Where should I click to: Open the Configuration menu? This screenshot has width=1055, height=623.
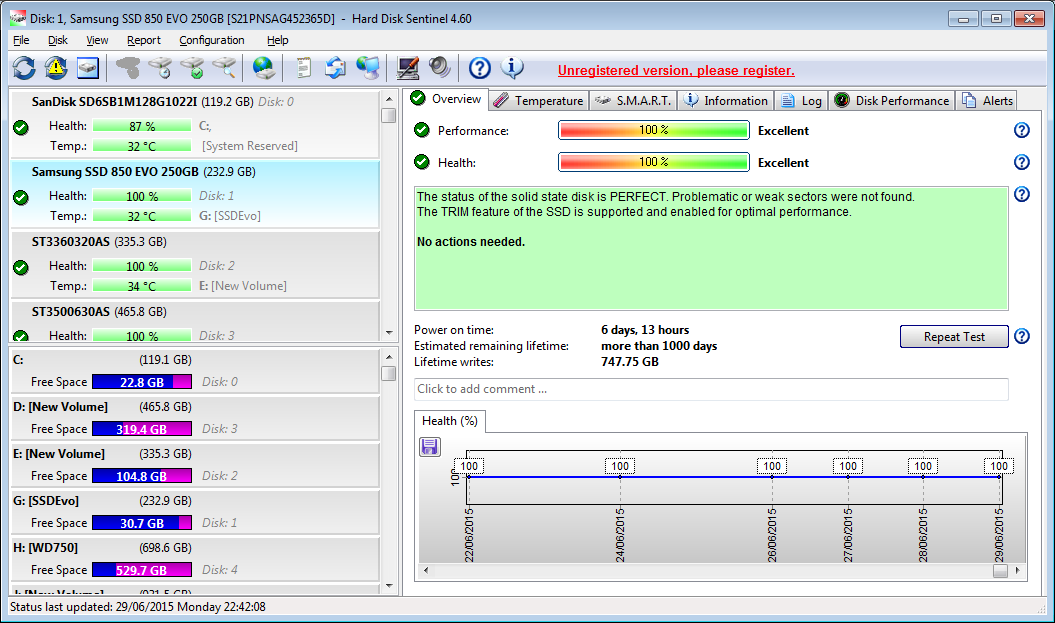point(211,40)
